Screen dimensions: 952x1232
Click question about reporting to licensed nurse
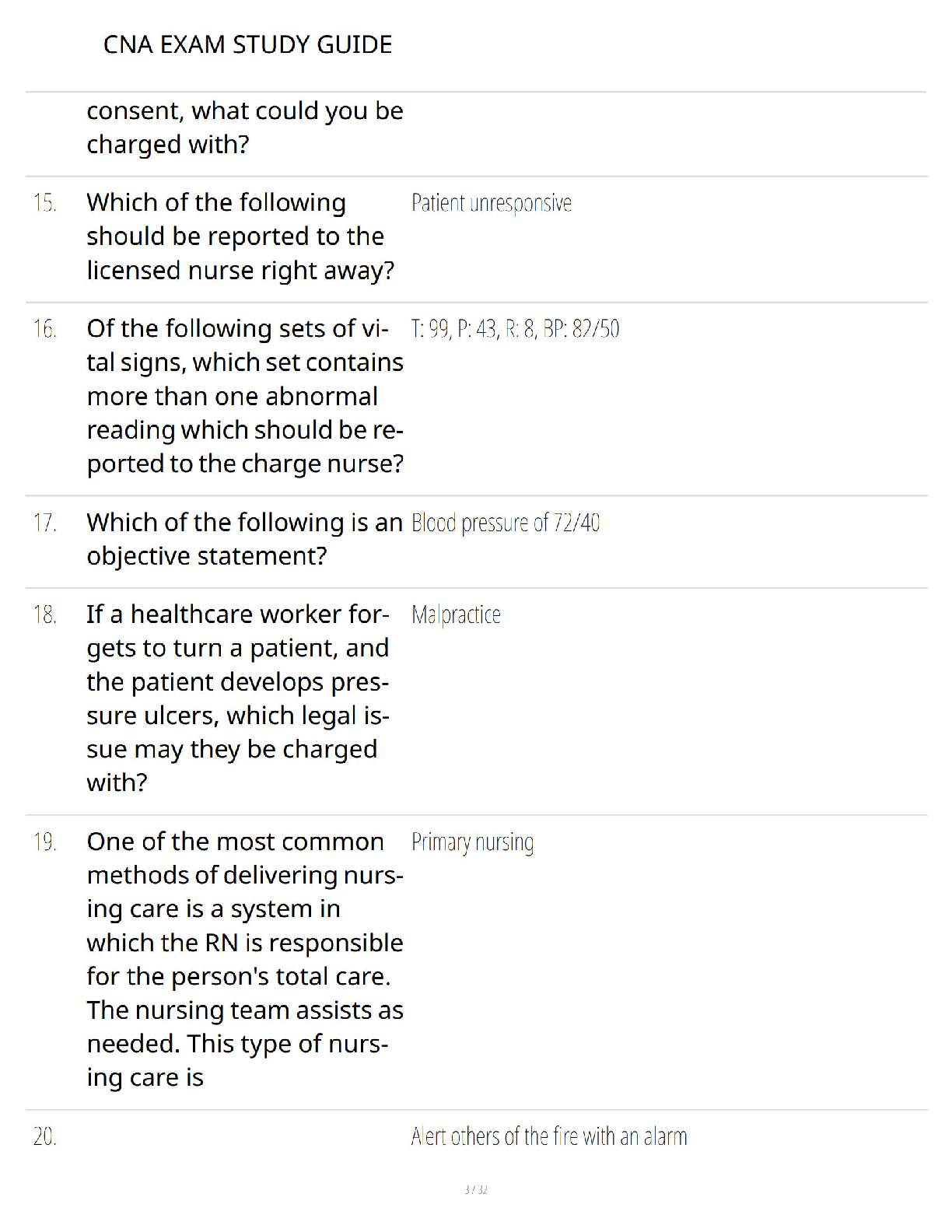[x=240, y=236]
